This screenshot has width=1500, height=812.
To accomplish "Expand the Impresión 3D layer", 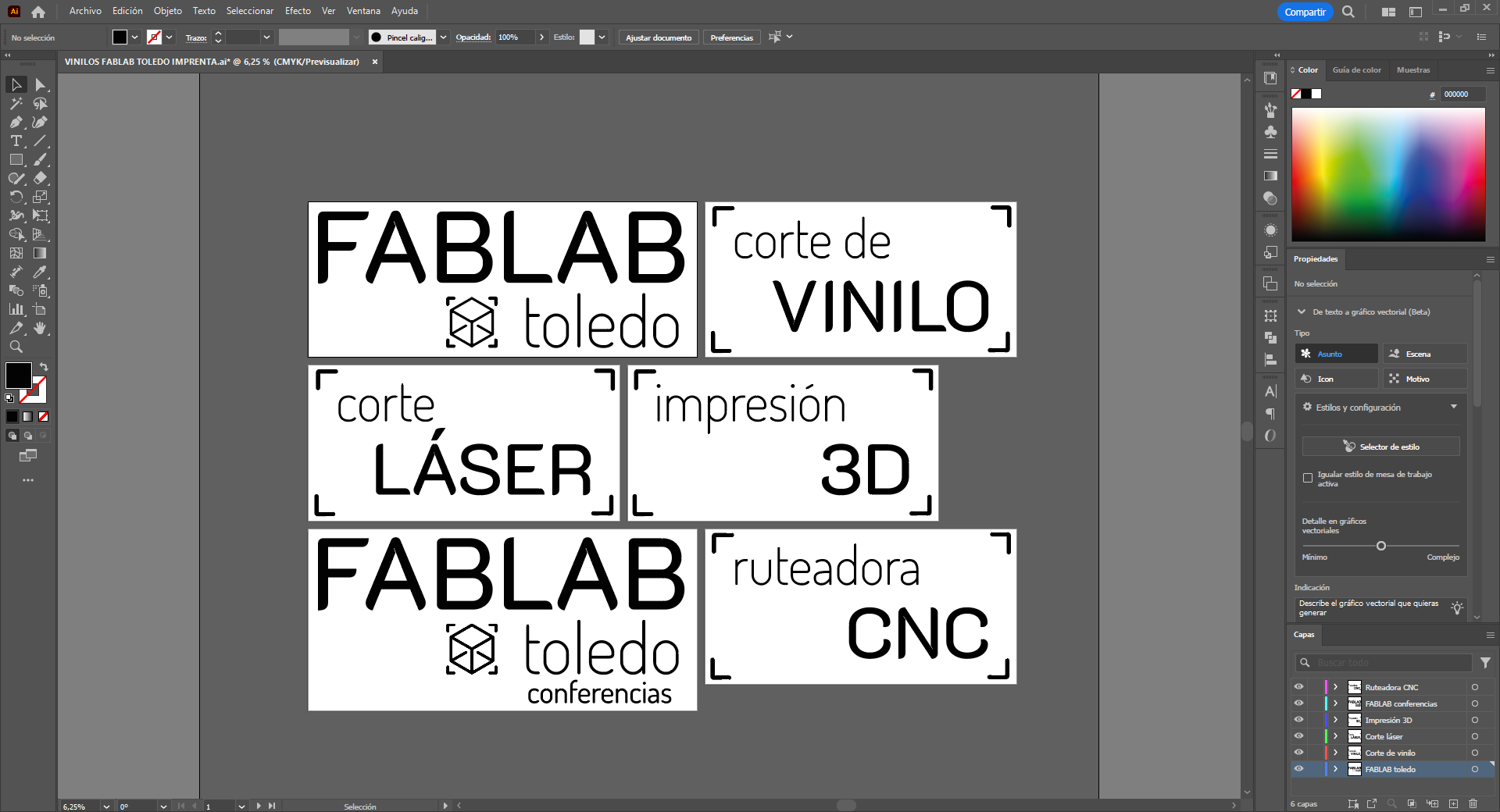I will [1336, 720].
